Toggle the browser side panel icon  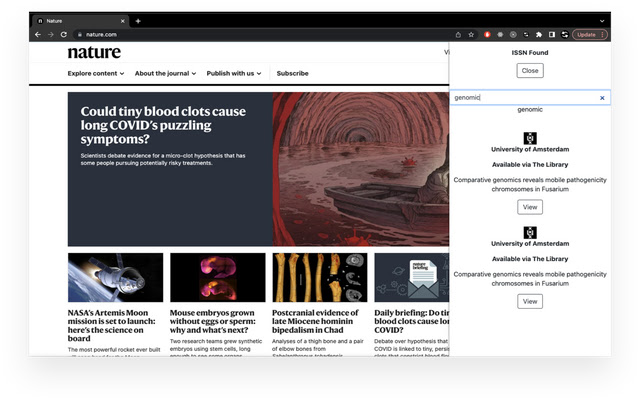(x=552, y=35)
